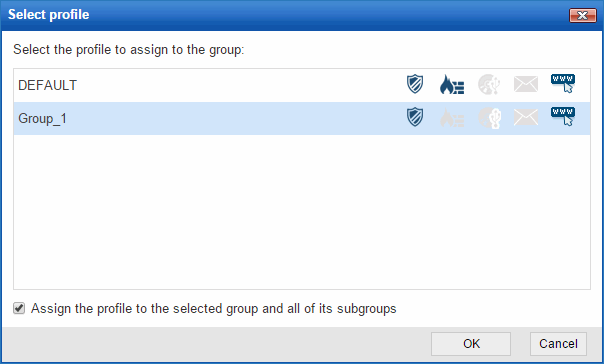
Task: Click the 'Select the profile to assign' instruction text
Action: (x=129, y=50)
